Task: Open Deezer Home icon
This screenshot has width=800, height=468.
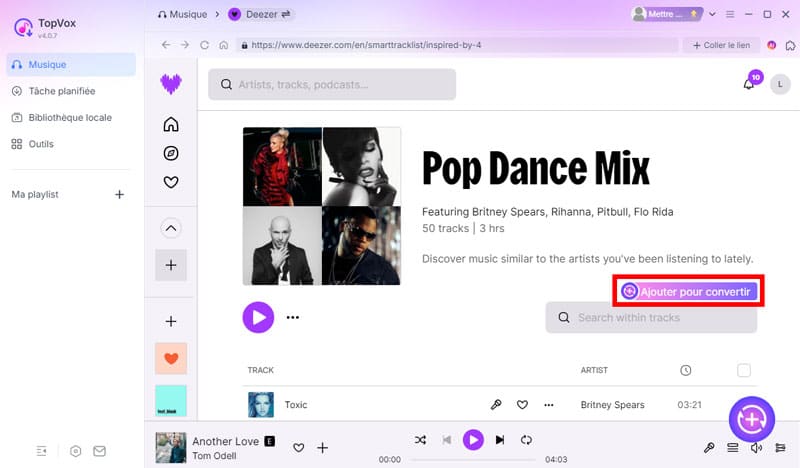Action: tap(171, 124)
